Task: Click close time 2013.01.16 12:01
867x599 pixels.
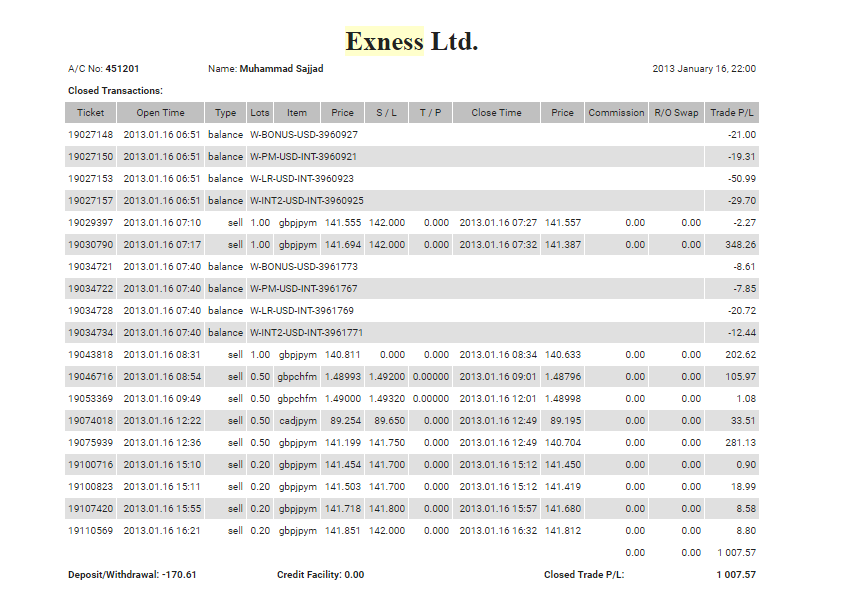Action: pyautogui.click(x=498, y=399)
